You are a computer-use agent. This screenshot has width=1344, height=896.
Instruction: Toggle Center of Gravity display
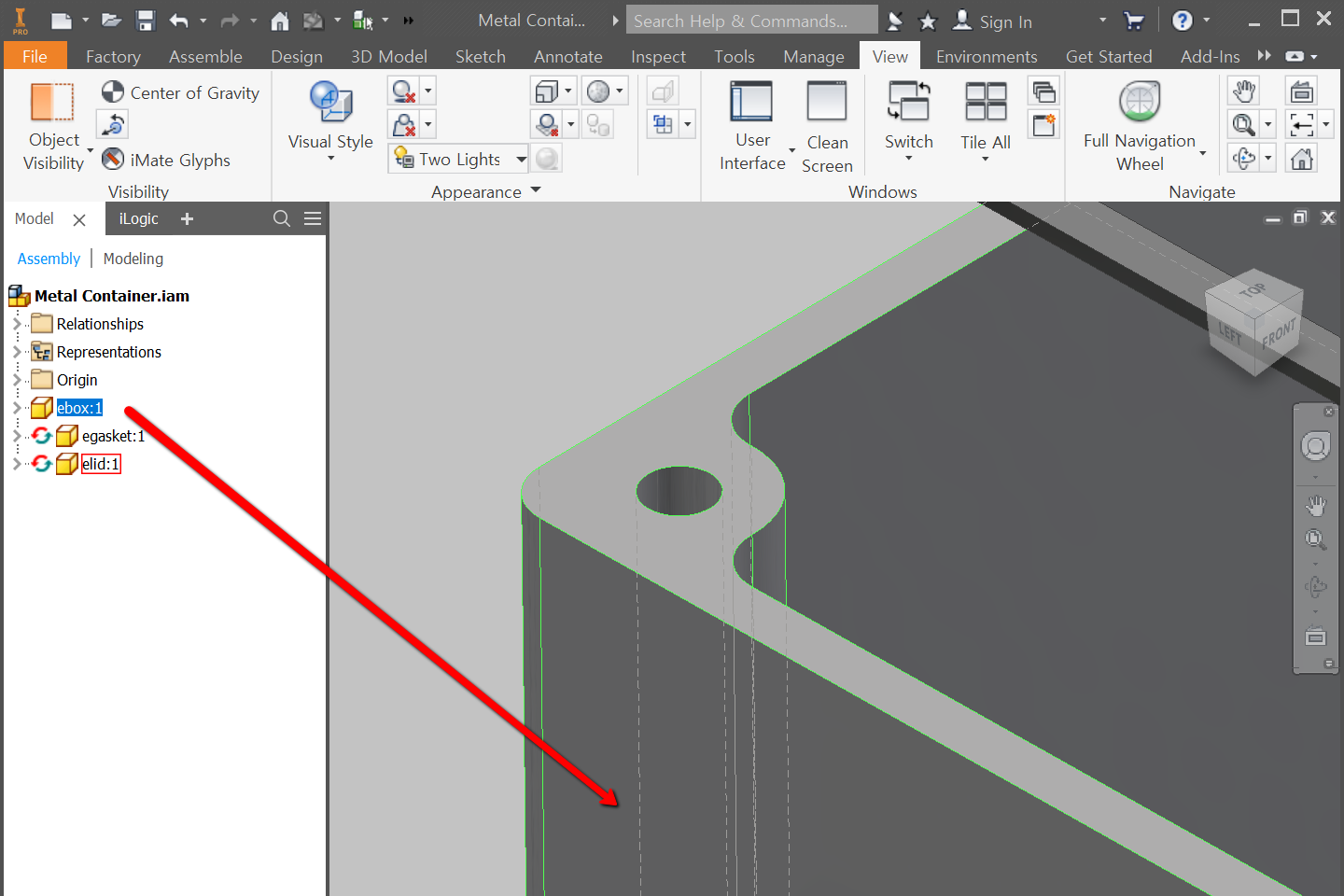[x=180, y=92]
